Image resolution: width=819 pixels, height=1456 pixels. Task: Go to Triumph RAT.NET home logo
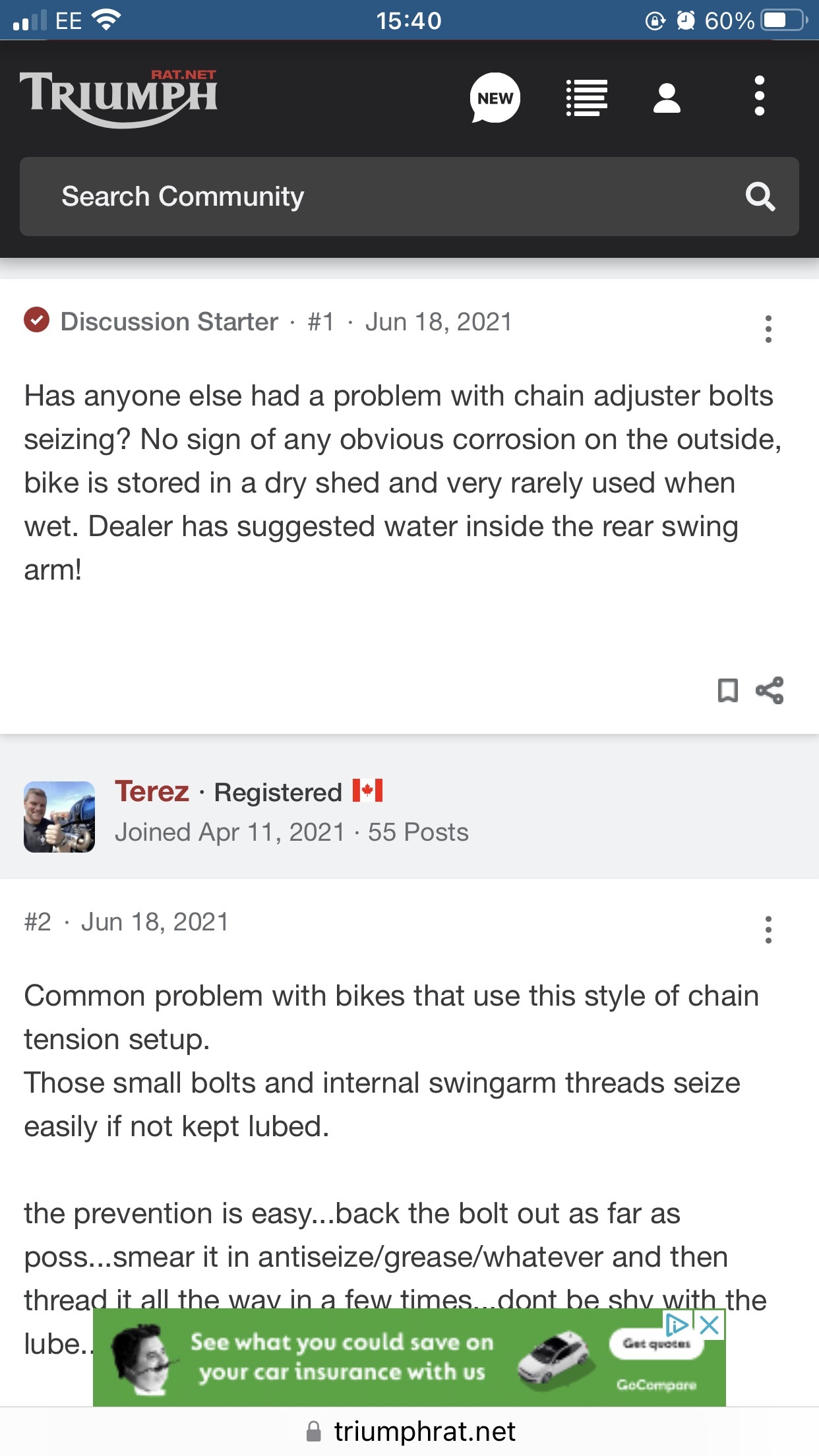[x=119, y=98]
